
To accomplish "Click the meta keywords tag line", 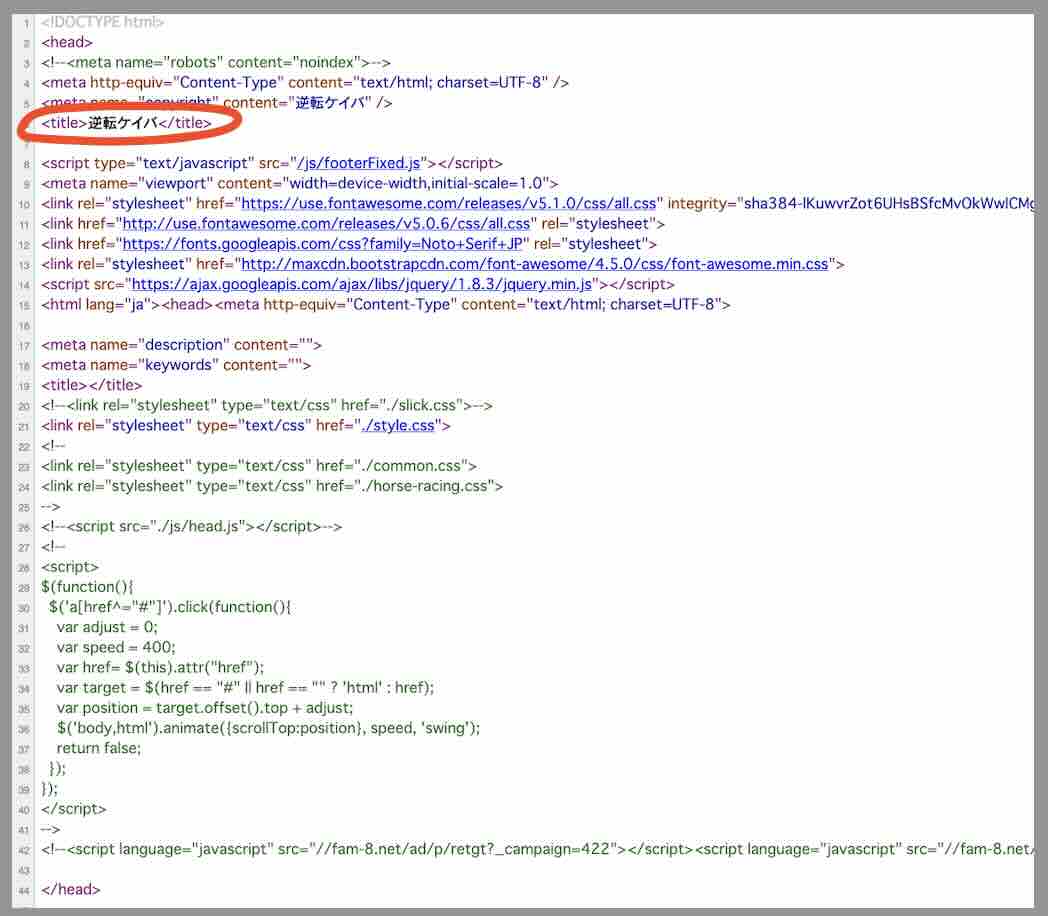I will pyautogui.click(x=176, y=365).
